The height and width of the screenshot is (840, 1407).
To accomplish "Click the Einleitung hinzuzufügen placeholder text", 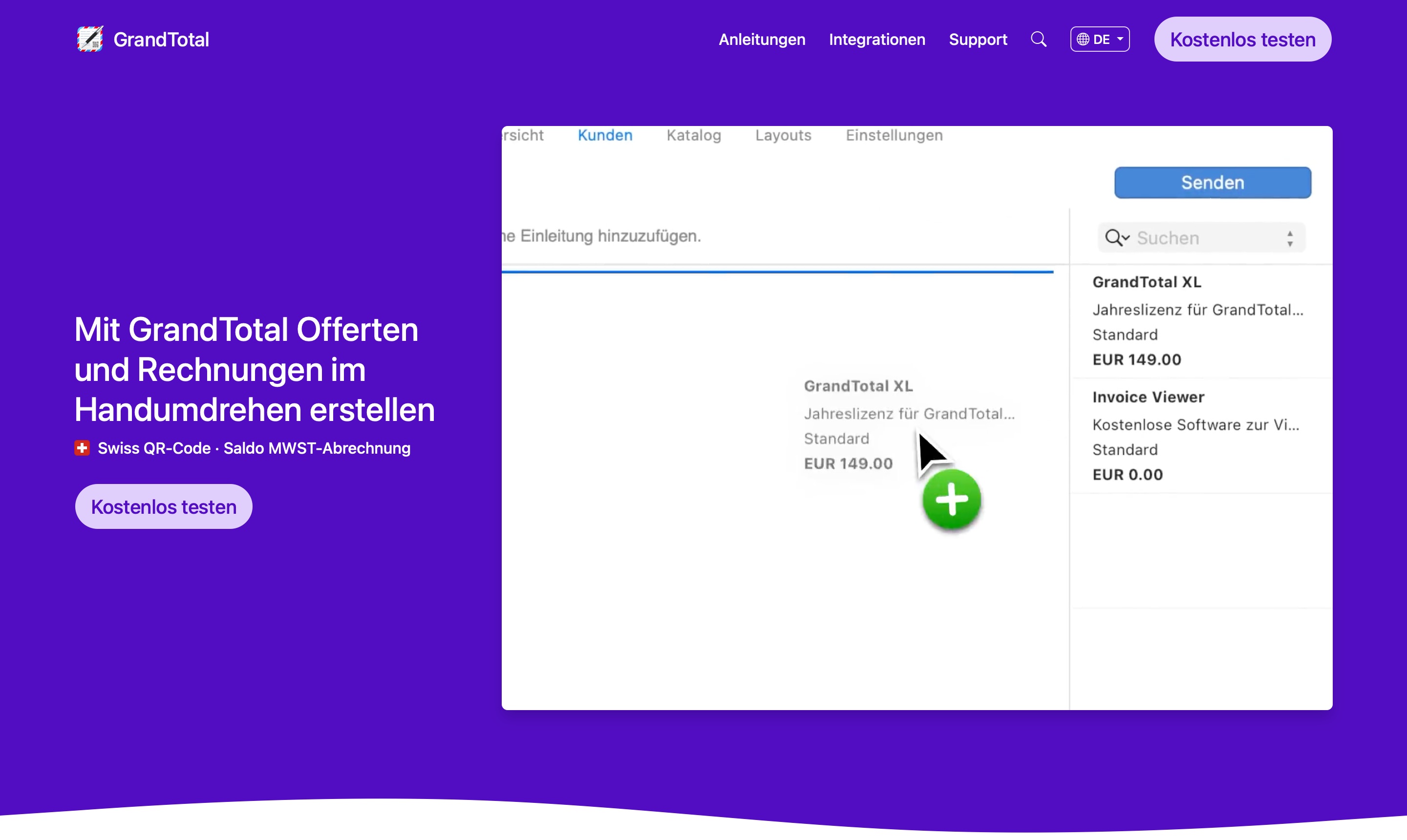I will (601, 235).
